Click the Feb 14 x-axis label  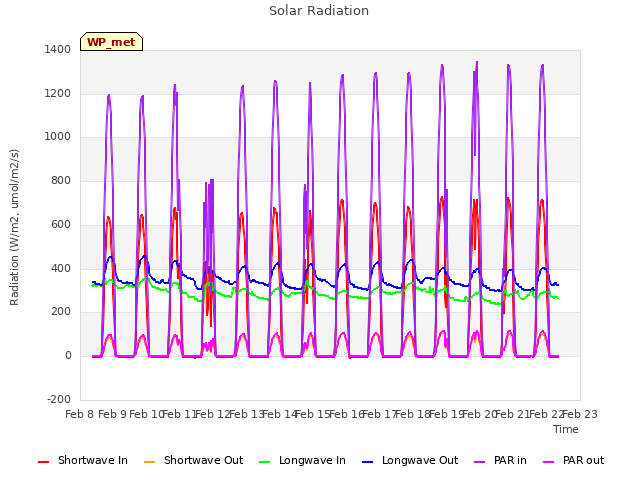point(280,414)
